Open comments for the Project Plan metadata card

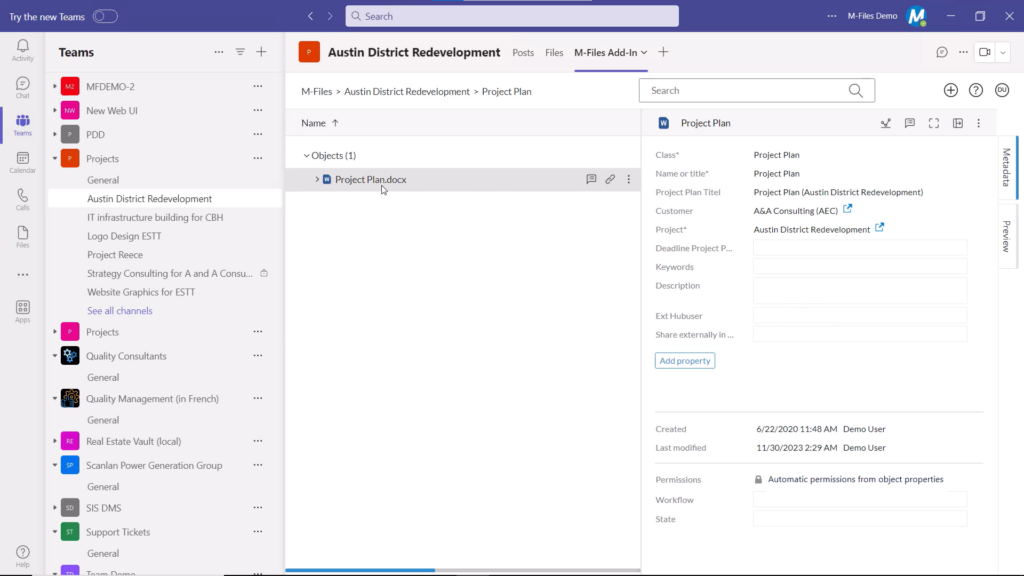click(x=909, y=123)
